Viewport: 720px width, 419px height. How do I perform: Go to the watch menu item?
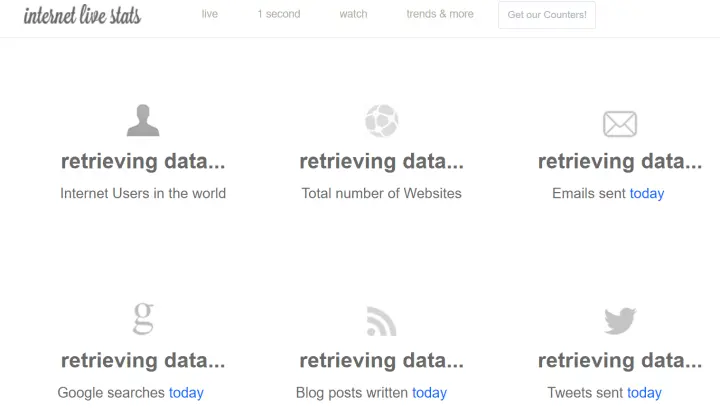(x=354, y=14)
